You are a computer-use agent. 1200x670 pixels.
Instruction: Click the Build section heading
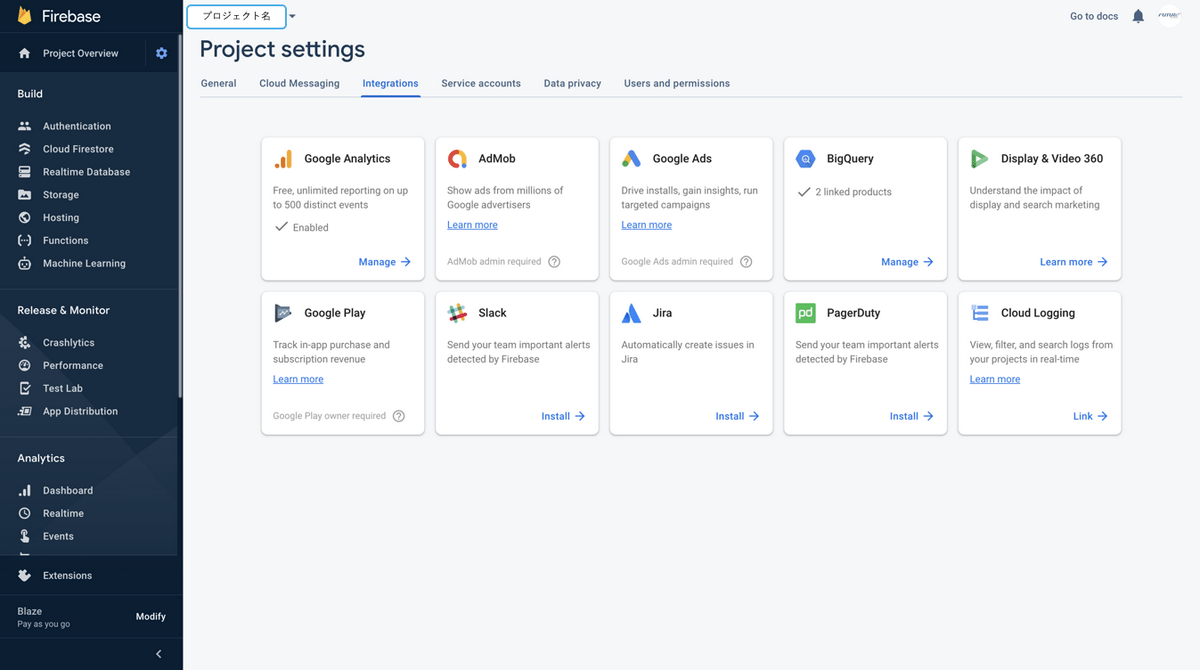(30, 94)
